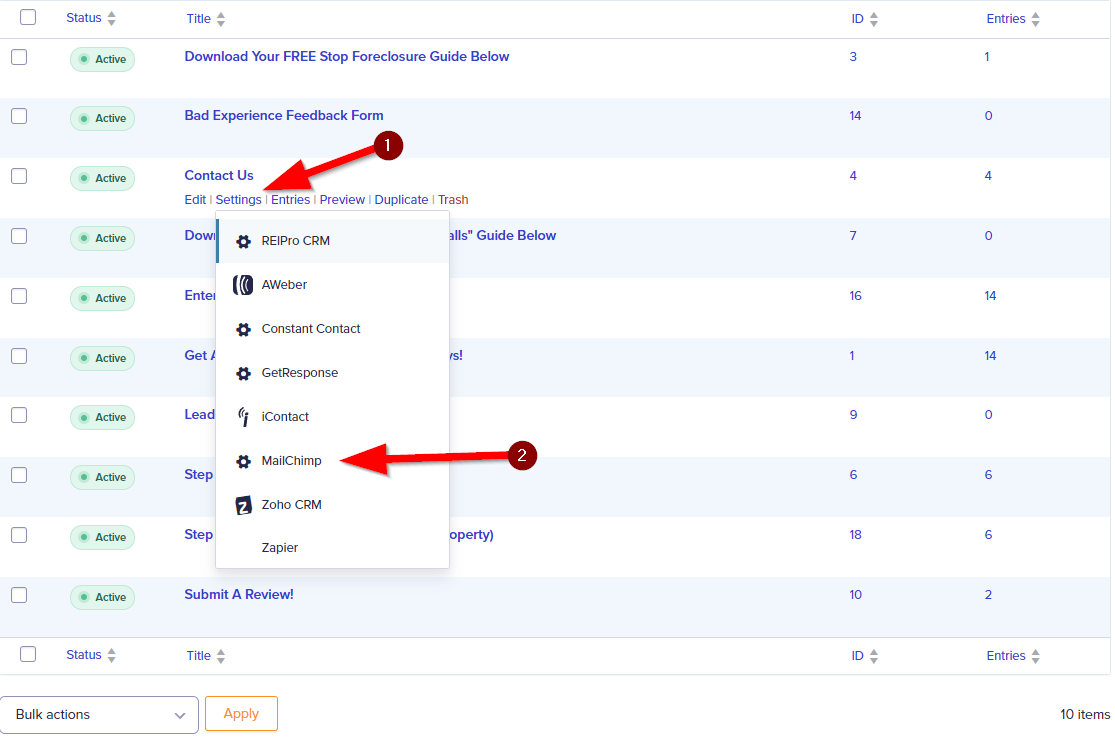Open Download Your FREE Stop Foreclosure Guide form
The height and width of the screenshot is (746, 1115).
tap(347, 57)
